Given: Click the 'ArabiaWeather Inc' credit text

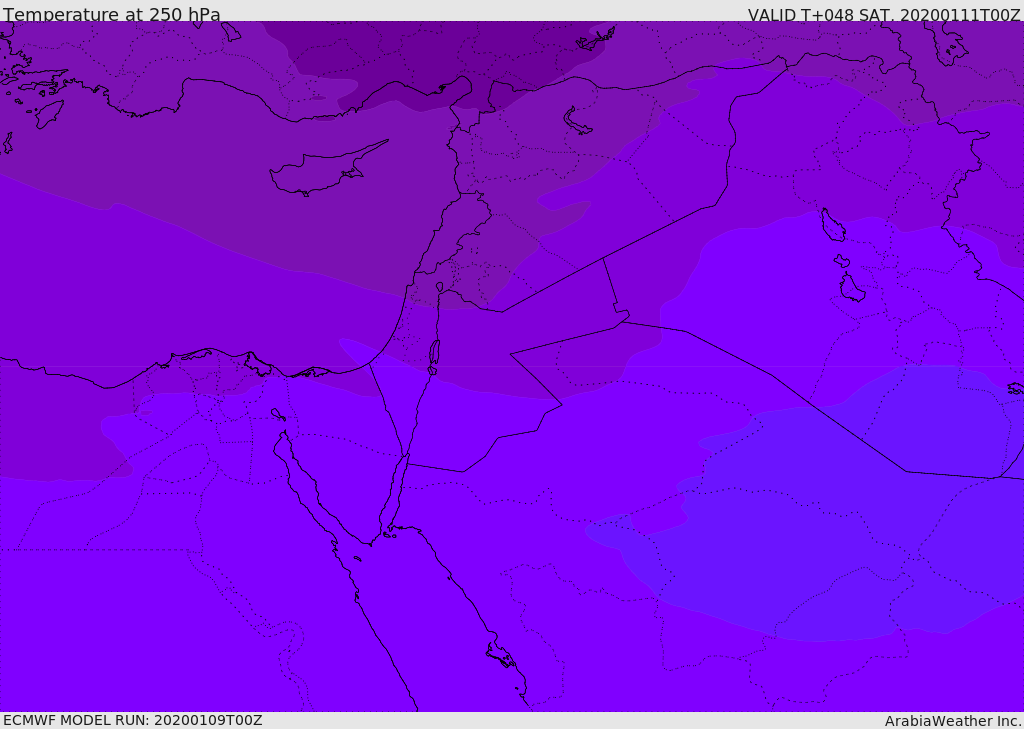Looking at the screenshot, I should point(953,721).
